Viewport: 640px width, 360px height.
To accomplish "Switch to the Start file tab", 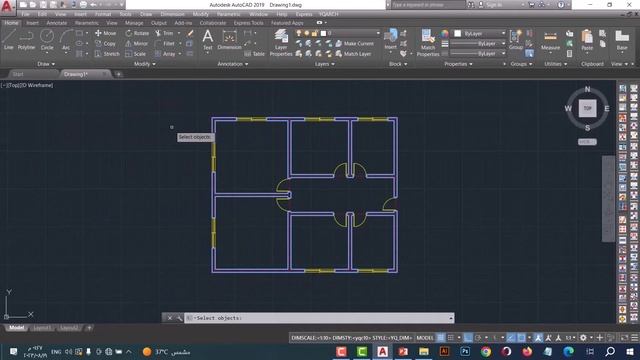I will click(x=18, y=74).
